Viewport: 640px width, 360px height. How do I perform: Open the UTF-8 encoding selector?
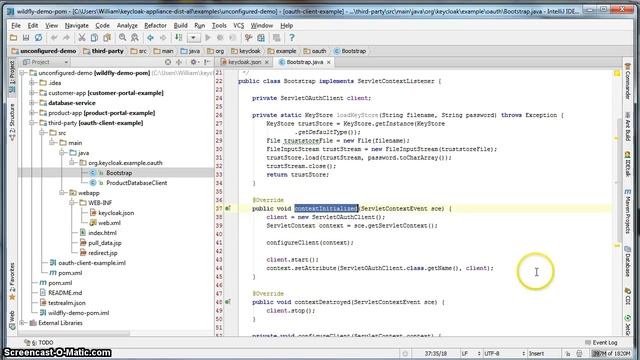click(504, 353)
